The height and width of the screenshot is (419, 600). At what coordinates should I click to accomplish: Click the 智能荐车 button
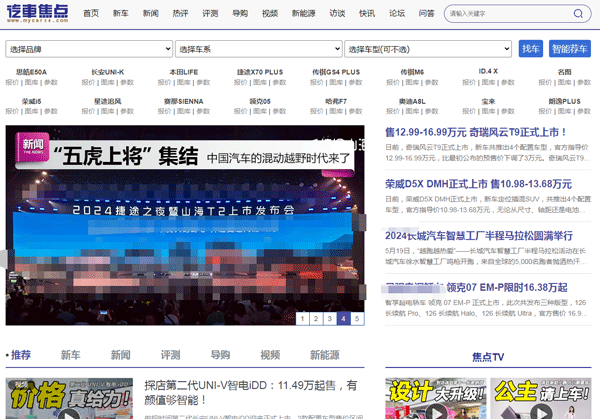[570, 49]
